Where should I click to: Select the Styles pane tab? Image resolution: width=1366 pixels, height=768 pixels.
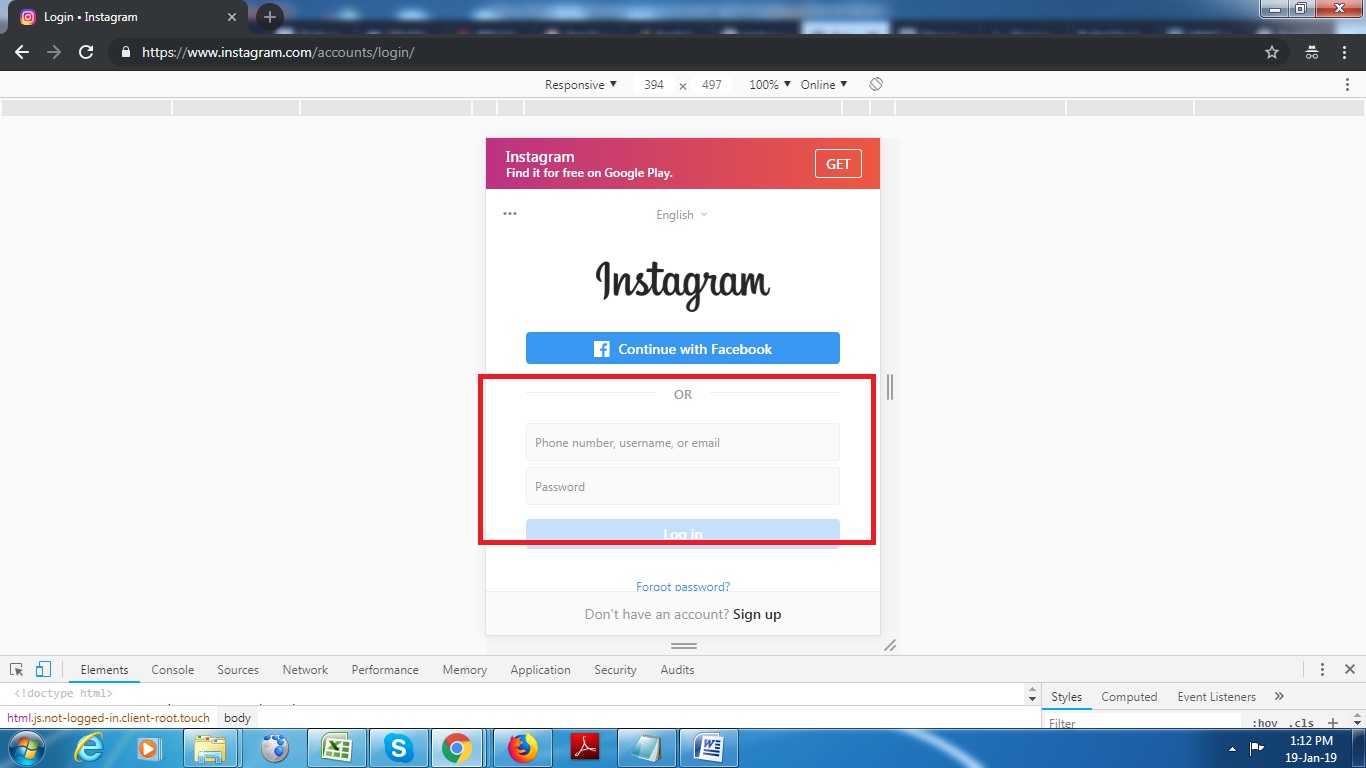pos(1066,697)
